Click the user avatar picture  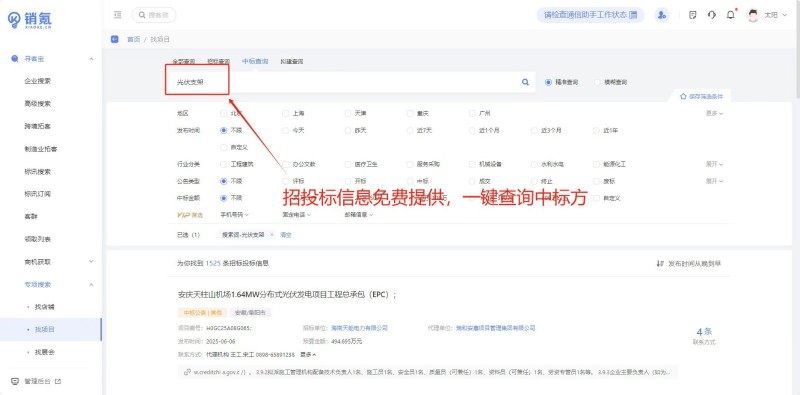pyautogui.click(x=753, y=15)
